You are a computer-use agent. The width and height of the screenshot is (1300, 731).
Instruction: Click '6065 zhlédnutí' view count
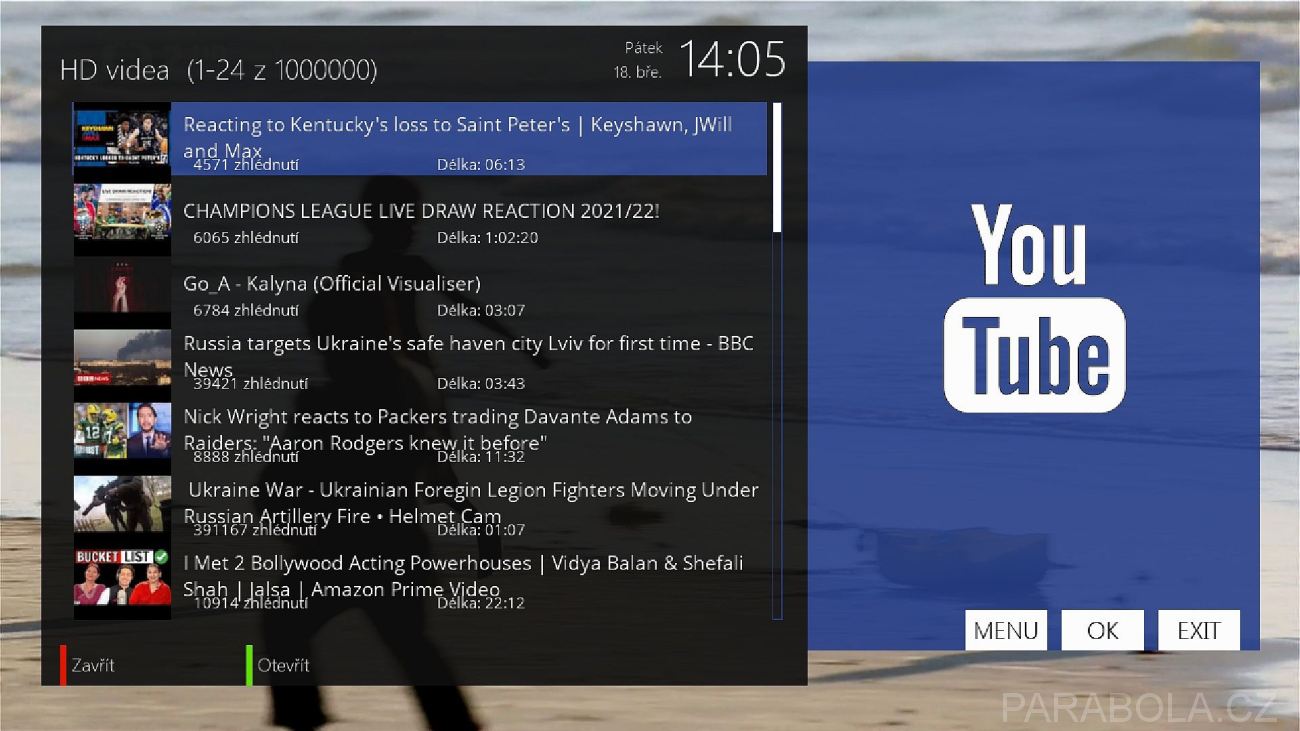pyautogui.click(x=246, y=238)
